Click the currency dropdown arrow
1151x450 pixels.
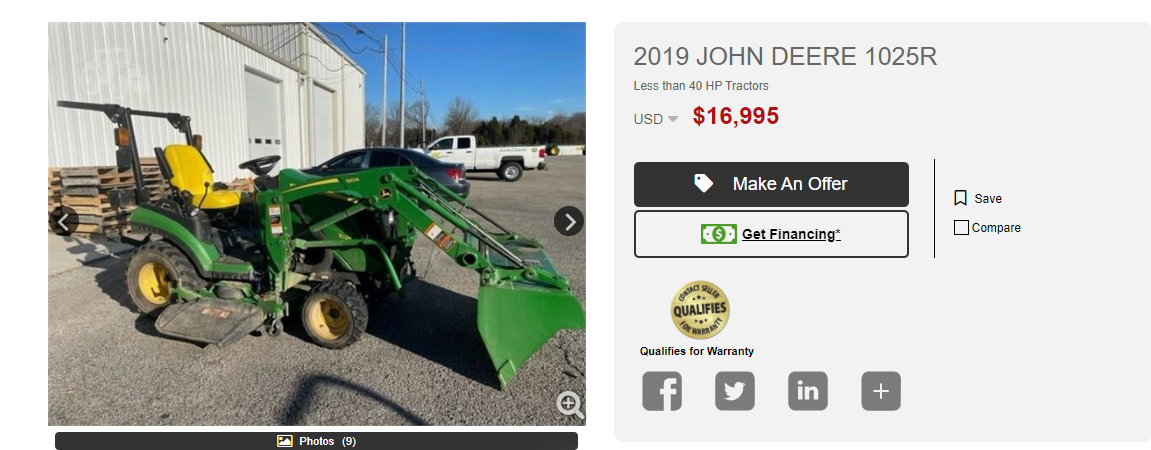click(672, 119)
